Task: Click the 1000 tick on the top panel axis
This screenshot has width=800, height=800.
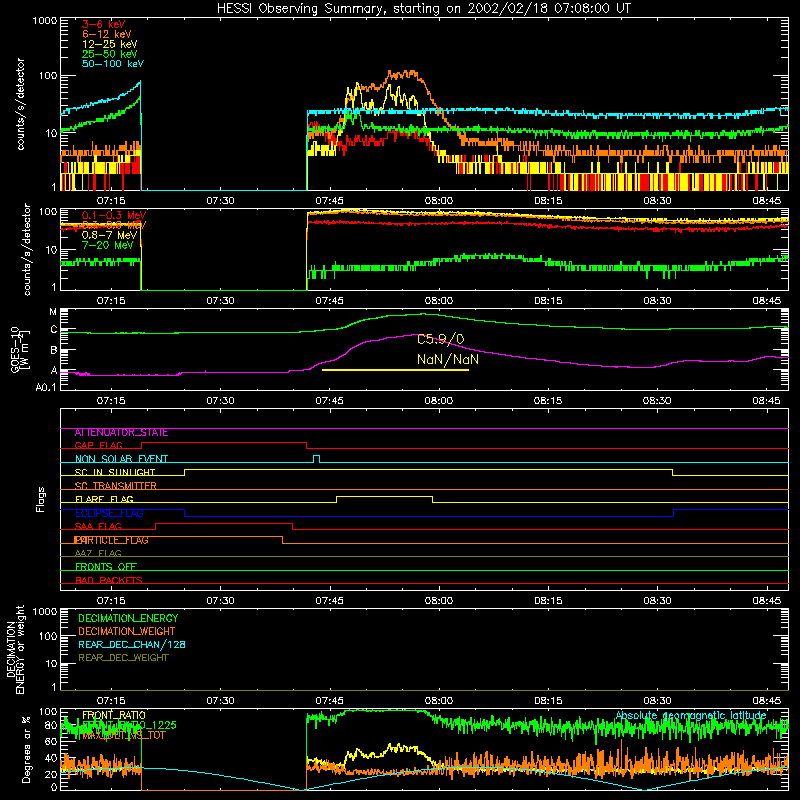Action: click(x=44, y=21)
